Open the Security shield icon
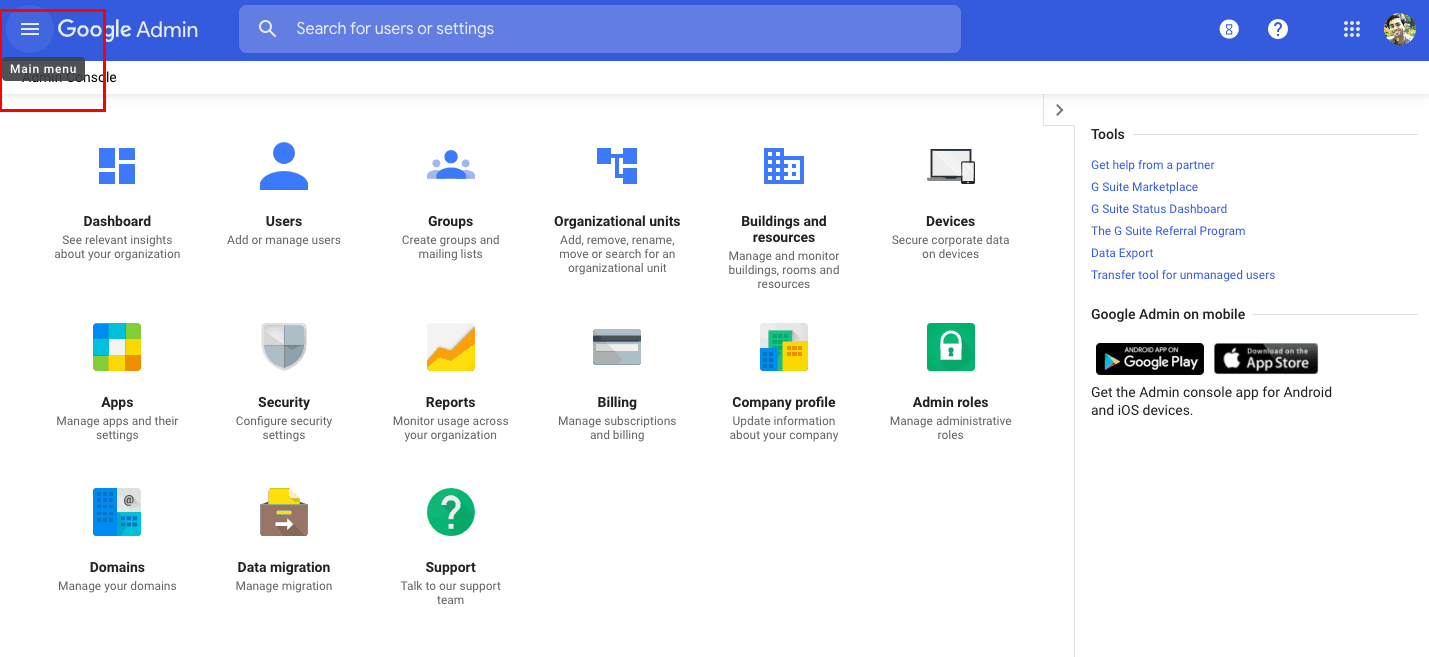The image size is (1429, 657). click(x=284, y=347)
